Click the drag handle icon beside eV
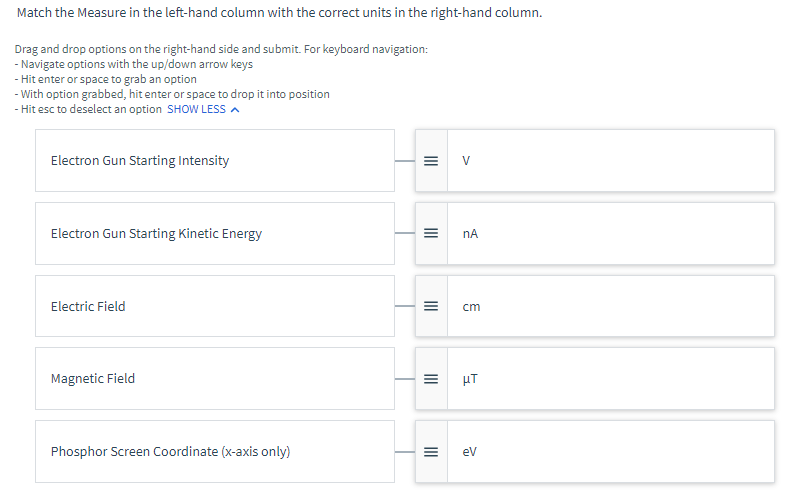 pyautogui.click(x=430, y=452)
